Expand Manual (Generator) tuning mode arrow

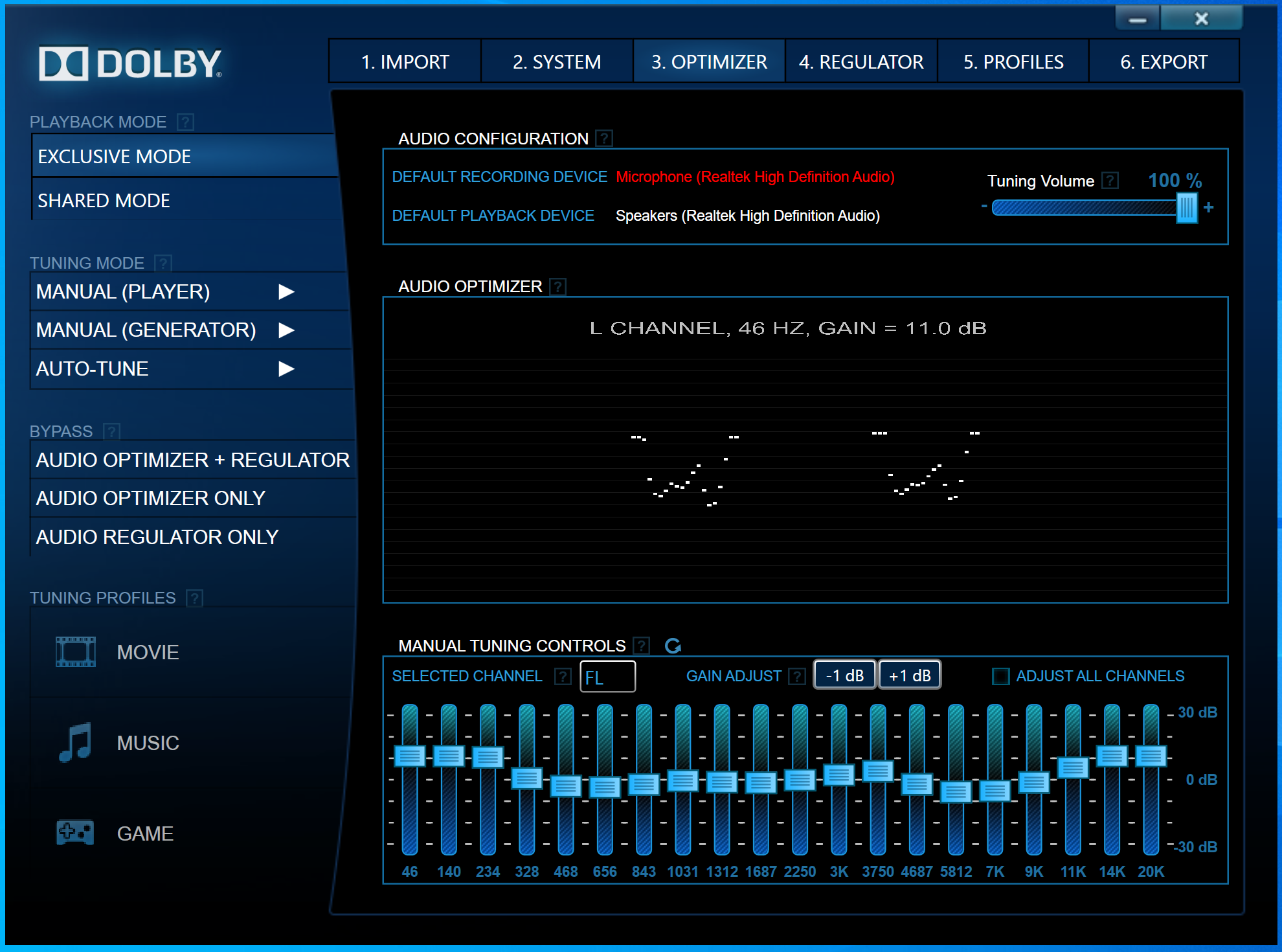point(286,330)
